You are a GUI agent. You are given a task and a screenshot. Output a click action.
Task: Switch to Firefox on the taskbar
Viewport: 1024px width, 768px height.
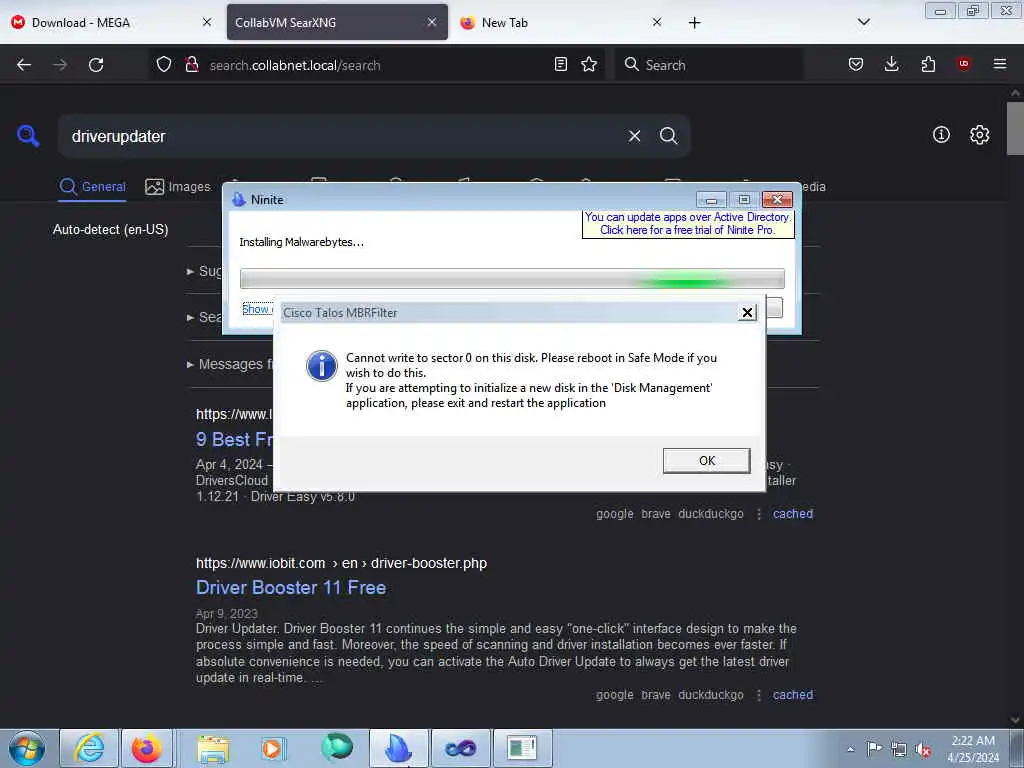pos(147,748)
